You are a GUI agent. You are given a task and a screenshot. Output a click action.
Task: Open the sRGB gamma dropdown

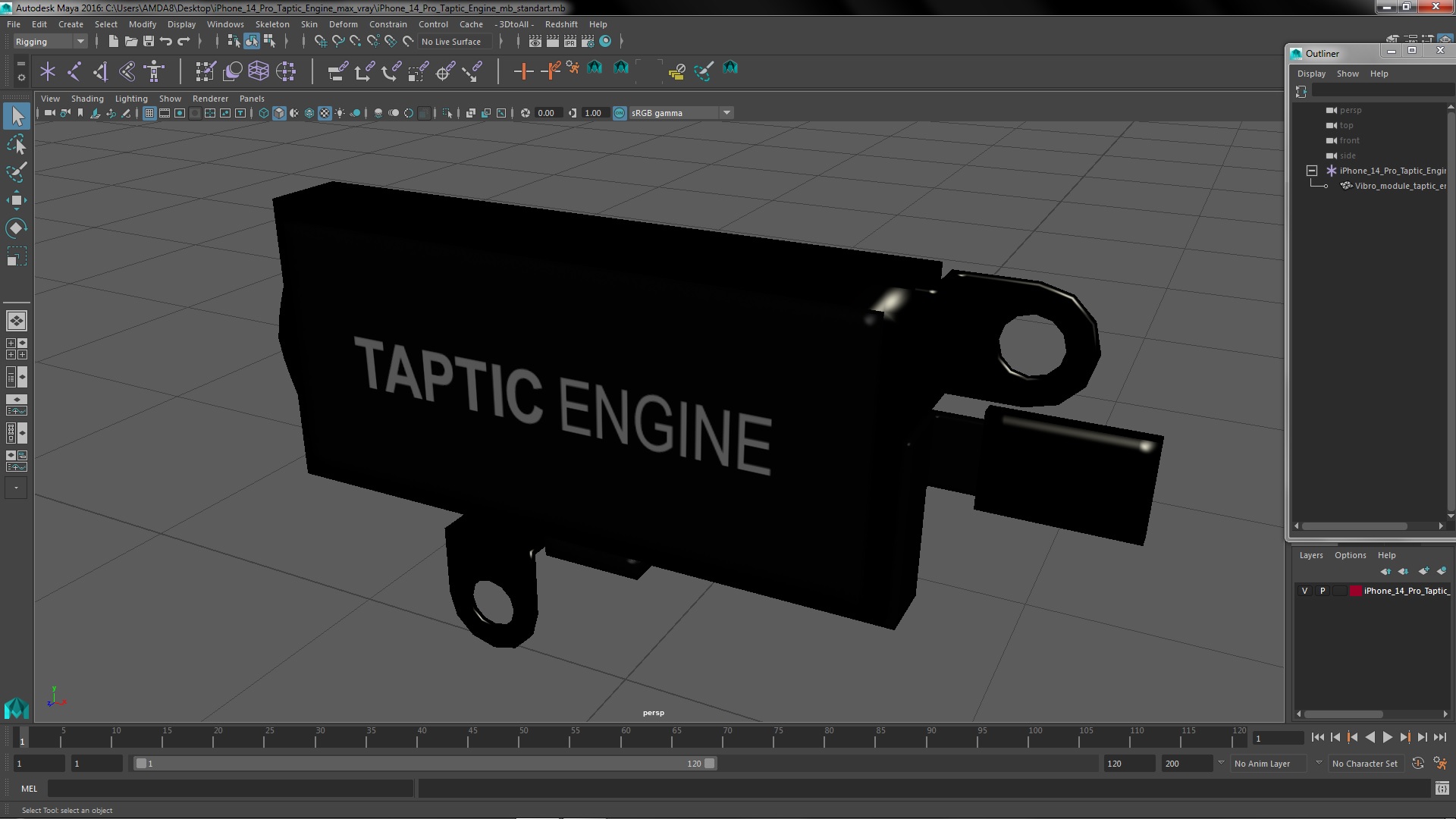pos(726,113)
